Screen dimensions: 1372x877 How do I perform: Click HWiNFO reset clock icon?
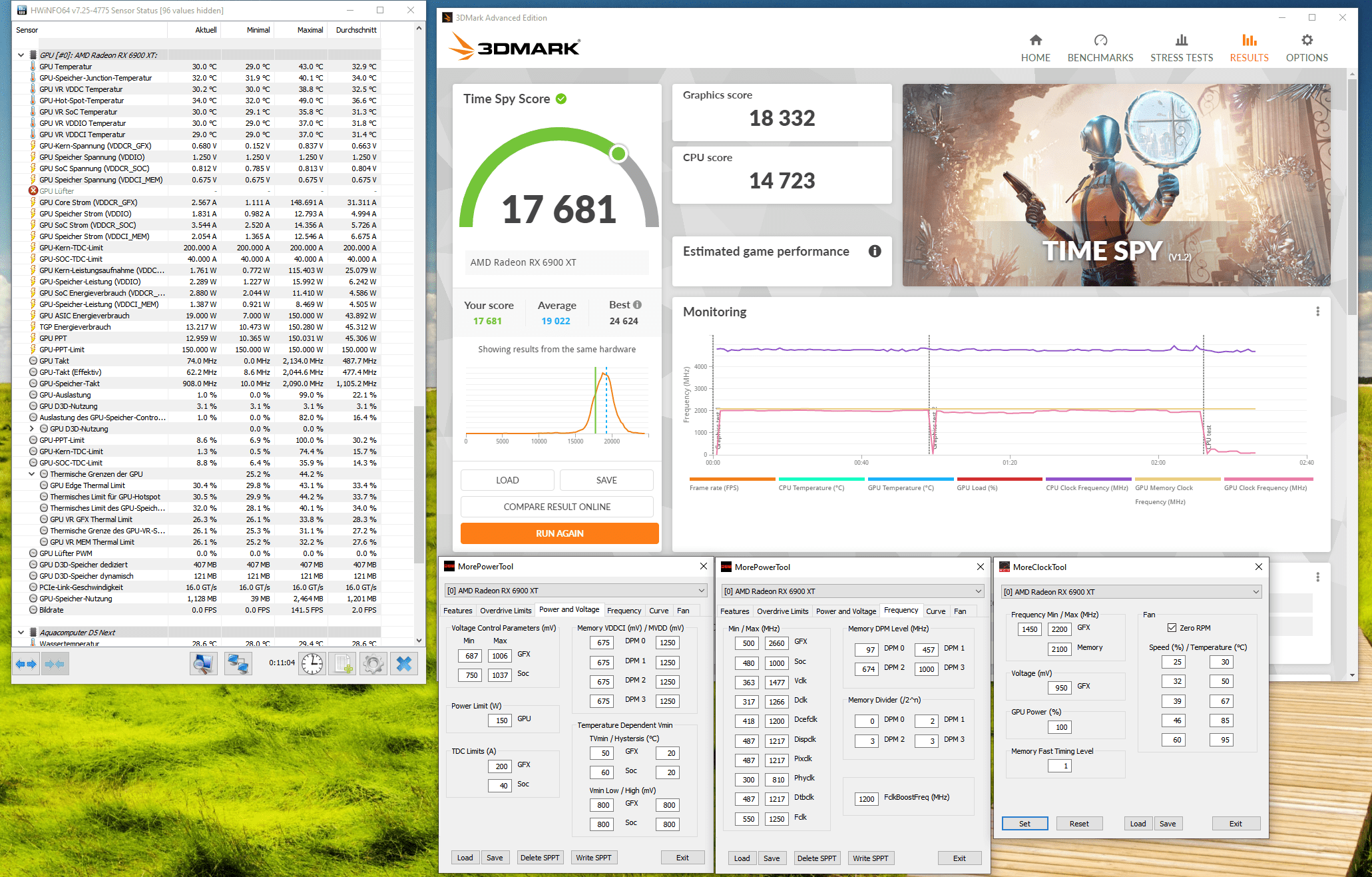pyautogui.click(x=312, y=664)
